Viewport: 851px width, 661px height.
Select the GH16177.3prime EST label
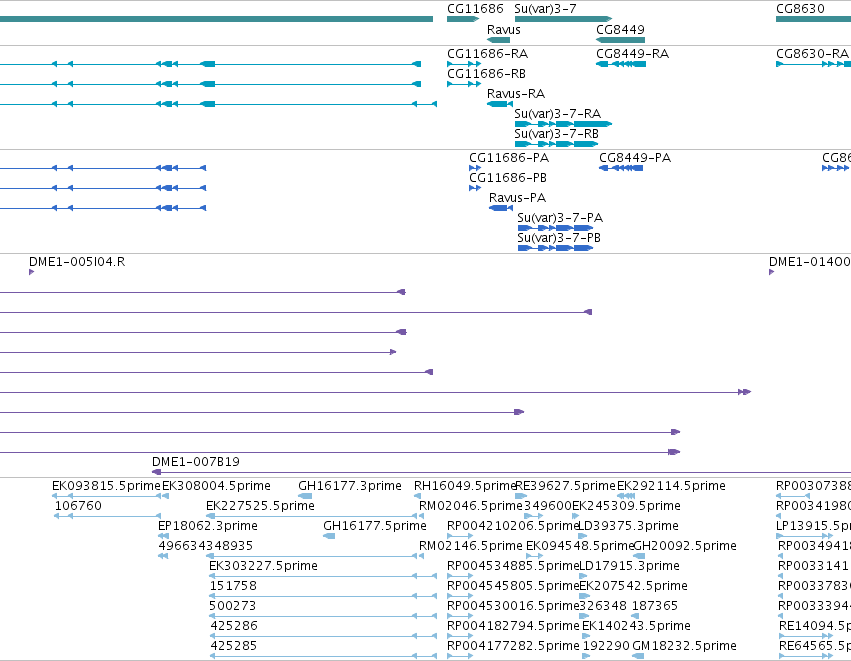tap(350, 486)
